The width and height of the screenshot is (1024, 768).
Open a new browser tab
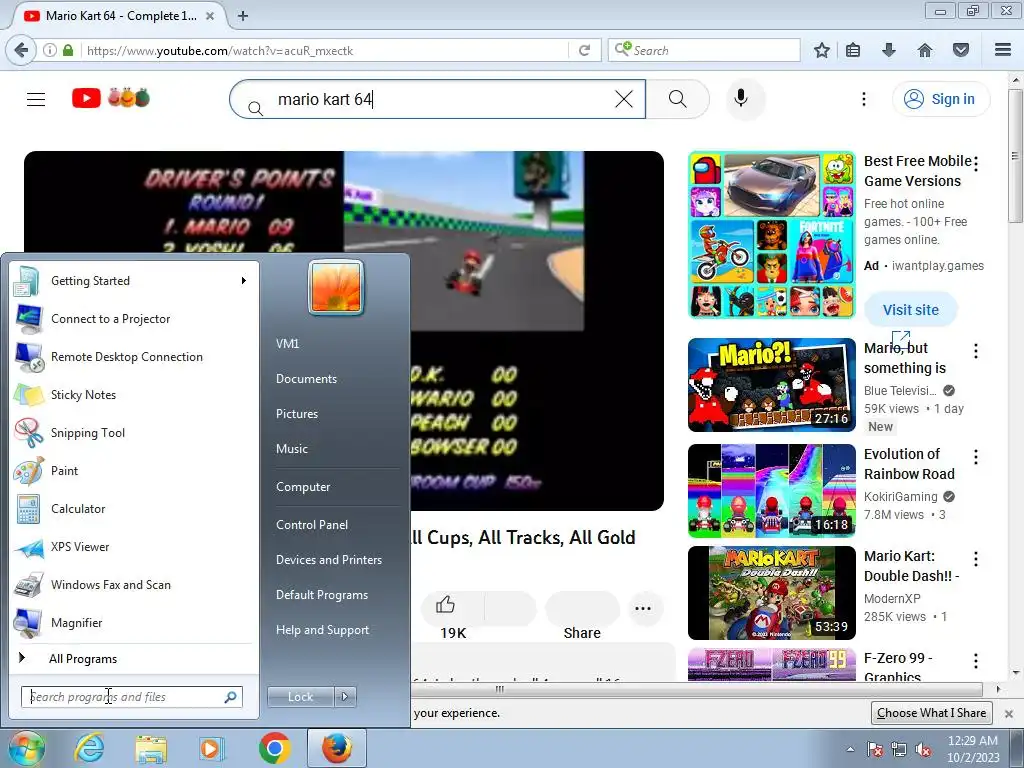pos(243,16)
